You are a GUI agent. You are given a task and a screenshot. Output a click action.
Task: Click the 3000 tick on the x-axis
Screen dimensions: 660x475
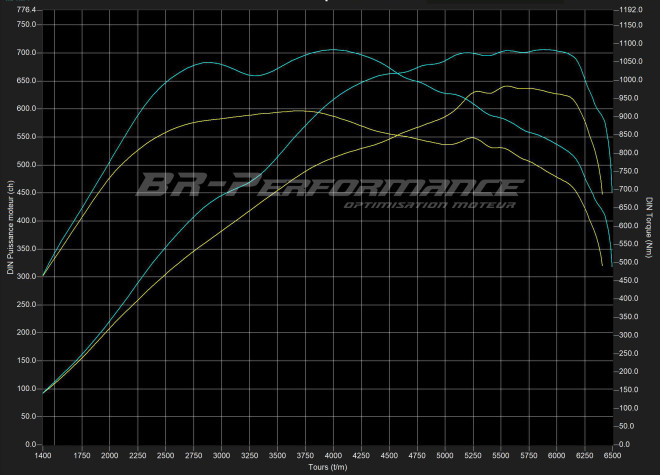(222, 455)
